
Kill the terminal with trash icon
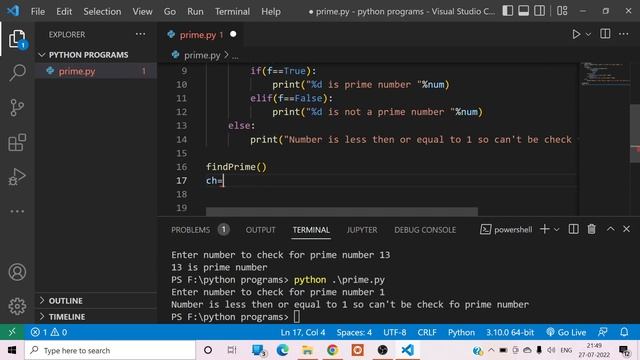(591, 229)
